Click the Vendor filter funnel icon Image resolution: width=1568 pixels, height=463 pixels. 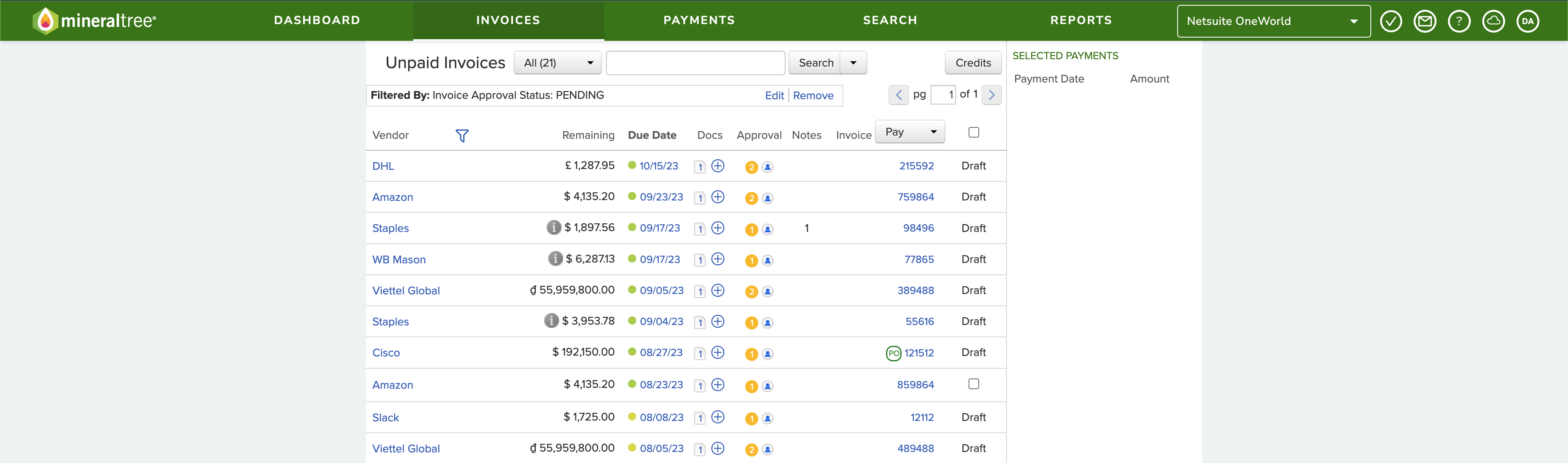462,136
